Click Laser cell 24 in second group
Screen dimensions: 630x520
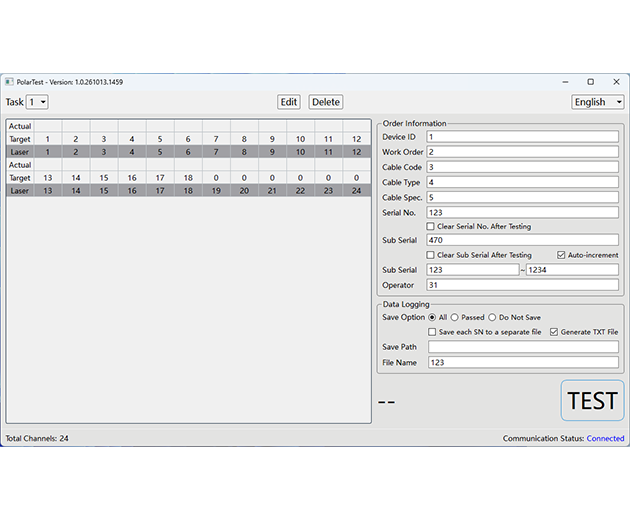[x=357, y=190]
